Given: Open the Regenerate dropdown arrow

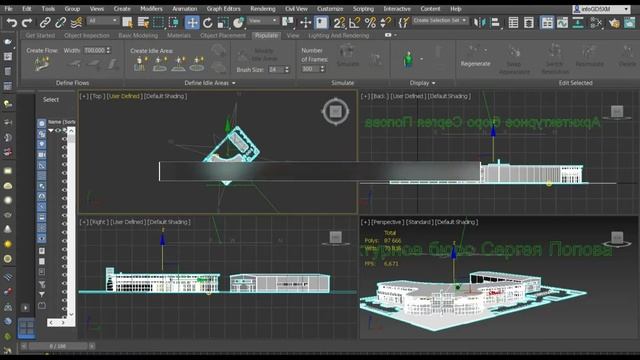Looking at the screenshot, I should [x=486, y=50].
